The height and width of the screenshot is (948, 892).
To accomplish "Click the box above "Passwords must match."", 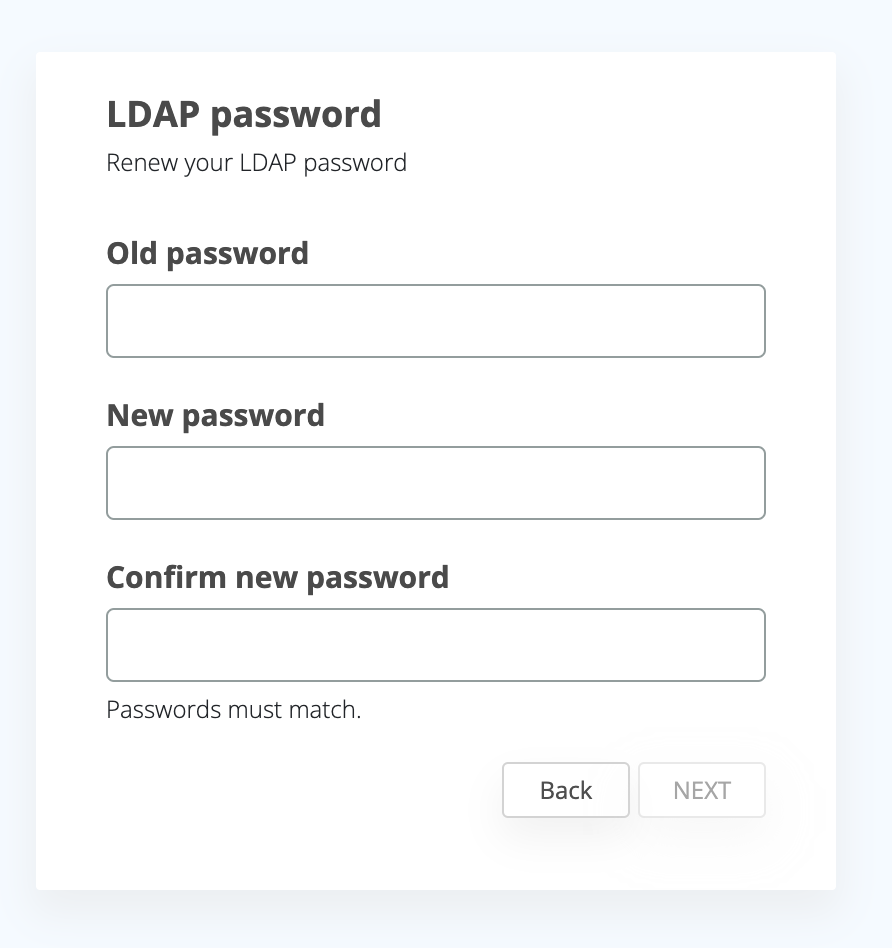I will pyautogui.click(x=435, y=645).
